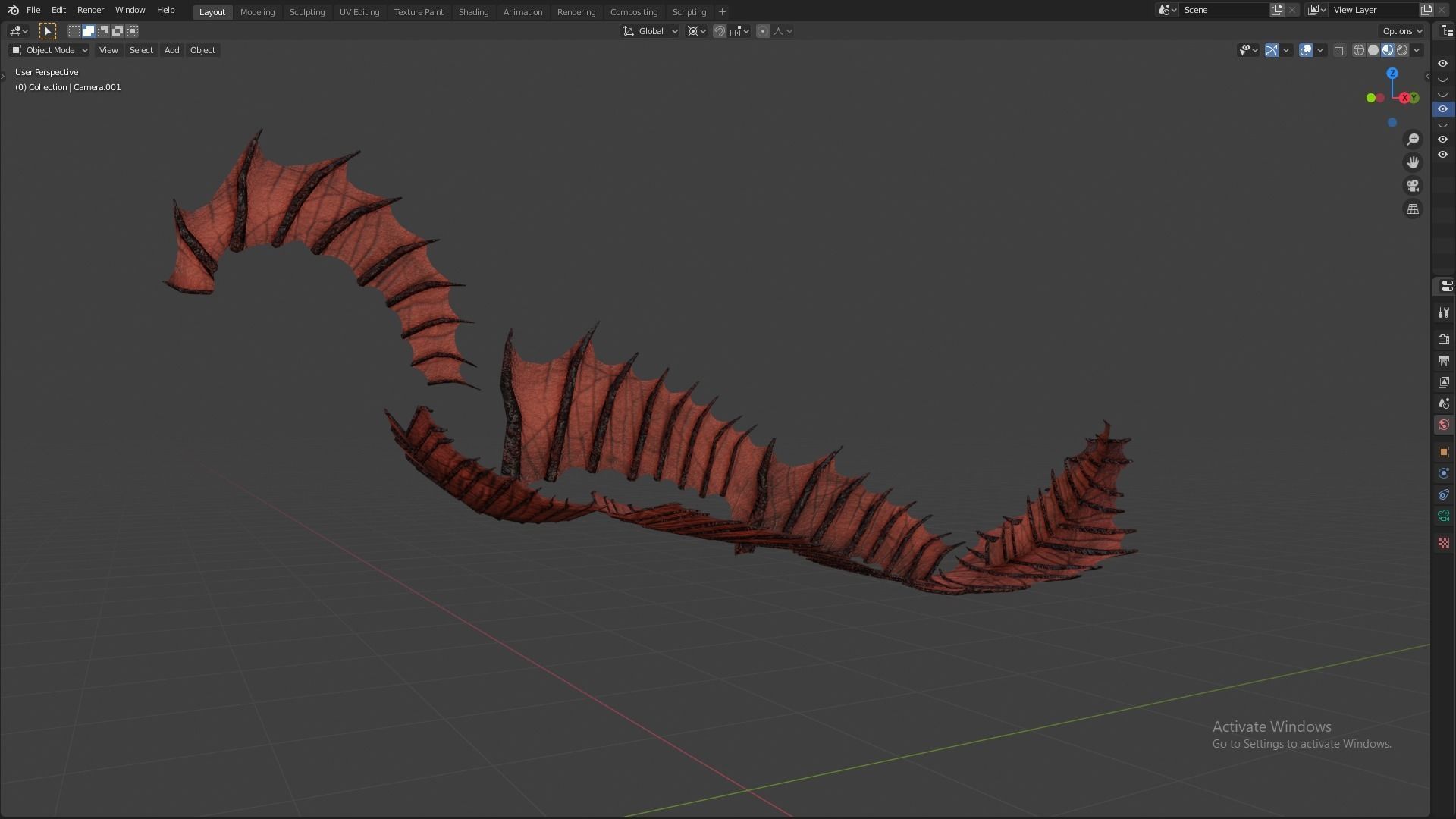
Task: Toggle viewport overlays
Action: tap(1306, 50)
